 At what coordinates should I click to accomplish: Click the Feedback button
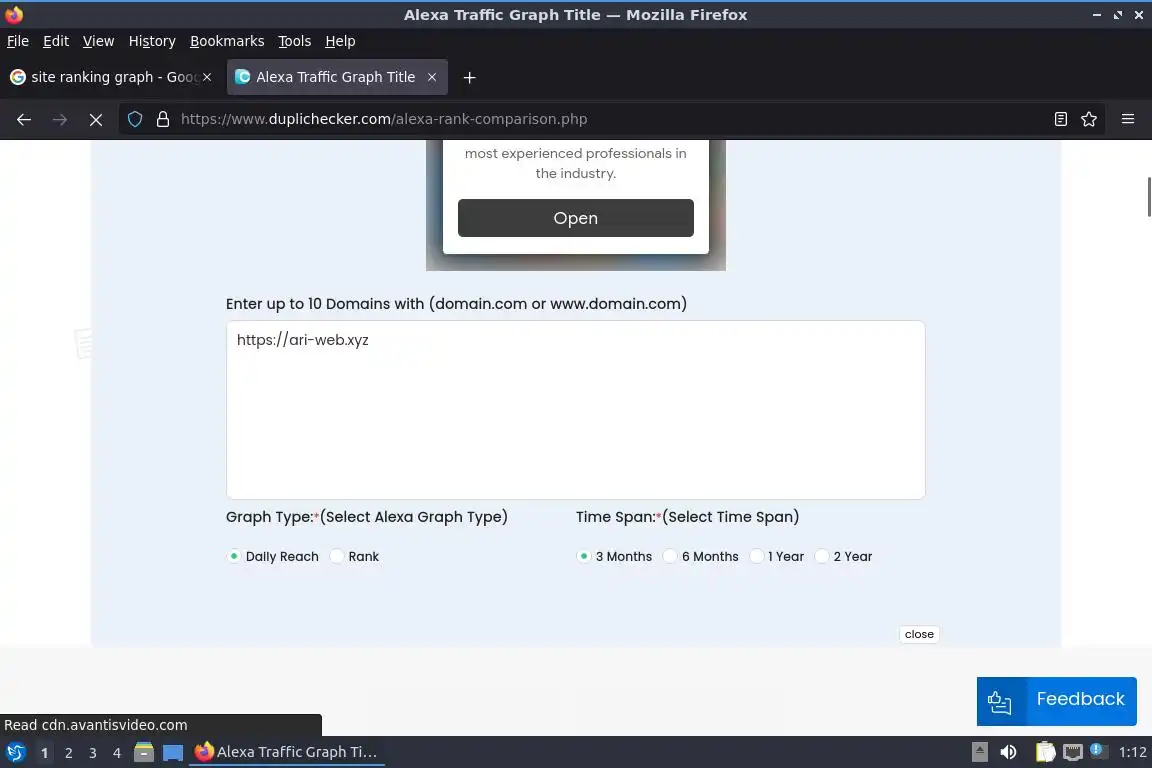tap(1056, 701)
